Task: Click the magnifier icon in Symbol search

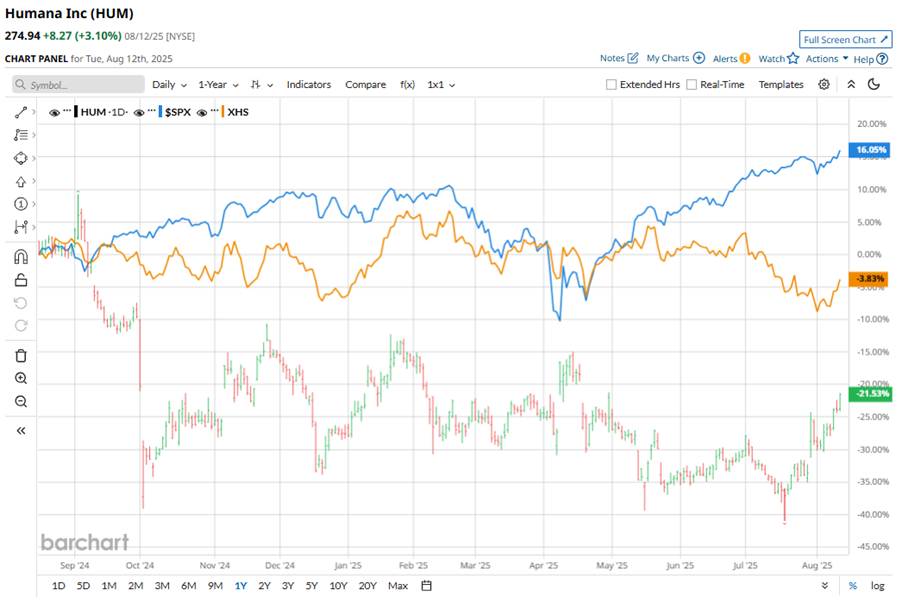Action: coord(21,85)
